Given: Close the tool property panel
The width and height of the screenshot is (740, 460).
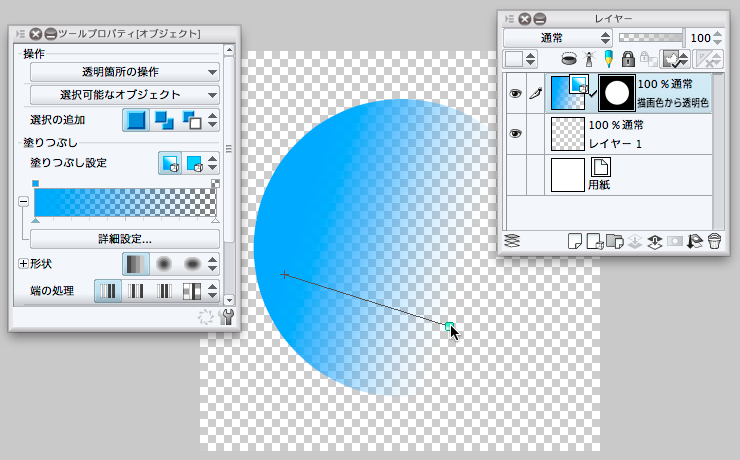Looking at the screenshot, I should [x=35, y=34].
